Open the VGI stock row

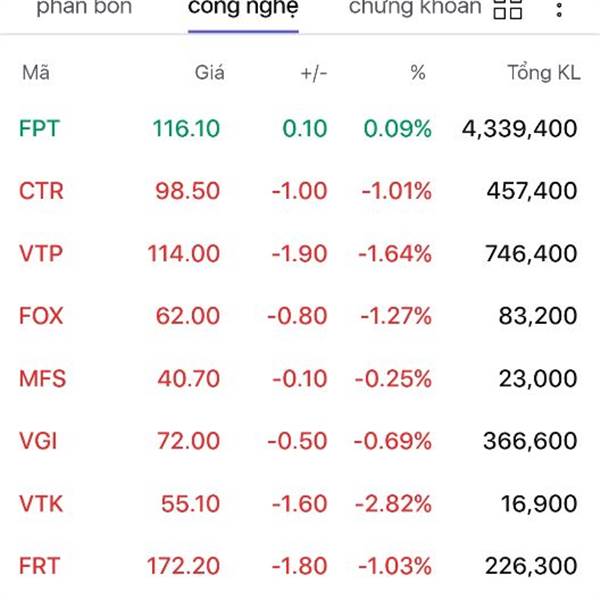click(298, 441)
